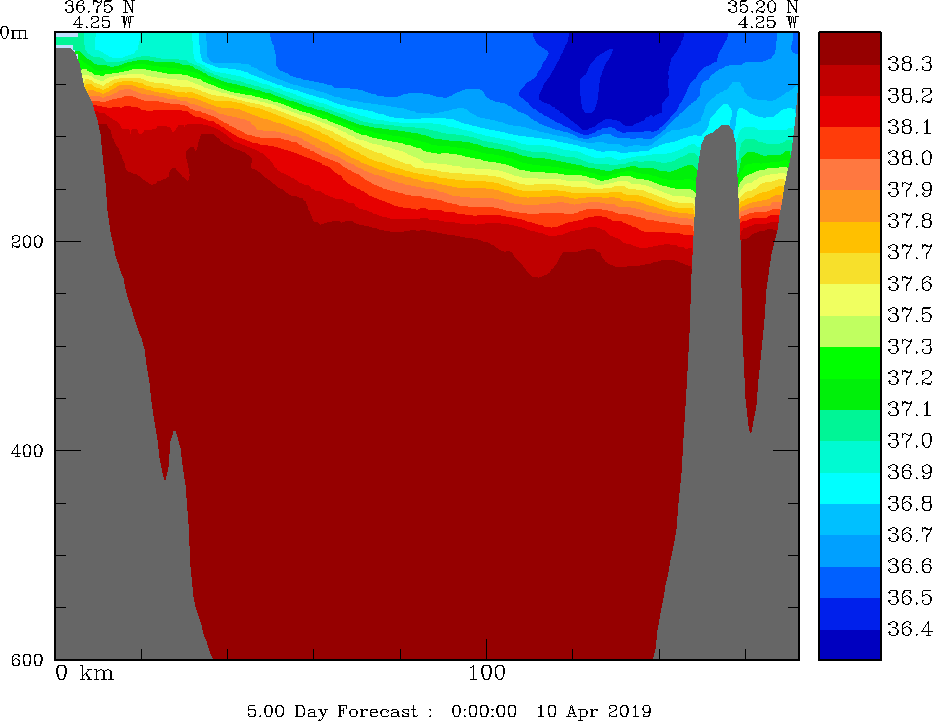The width and height of the screenshot is (933, 721).
Task: Click the 36.5 color scale label
Action: pos(910,598)
